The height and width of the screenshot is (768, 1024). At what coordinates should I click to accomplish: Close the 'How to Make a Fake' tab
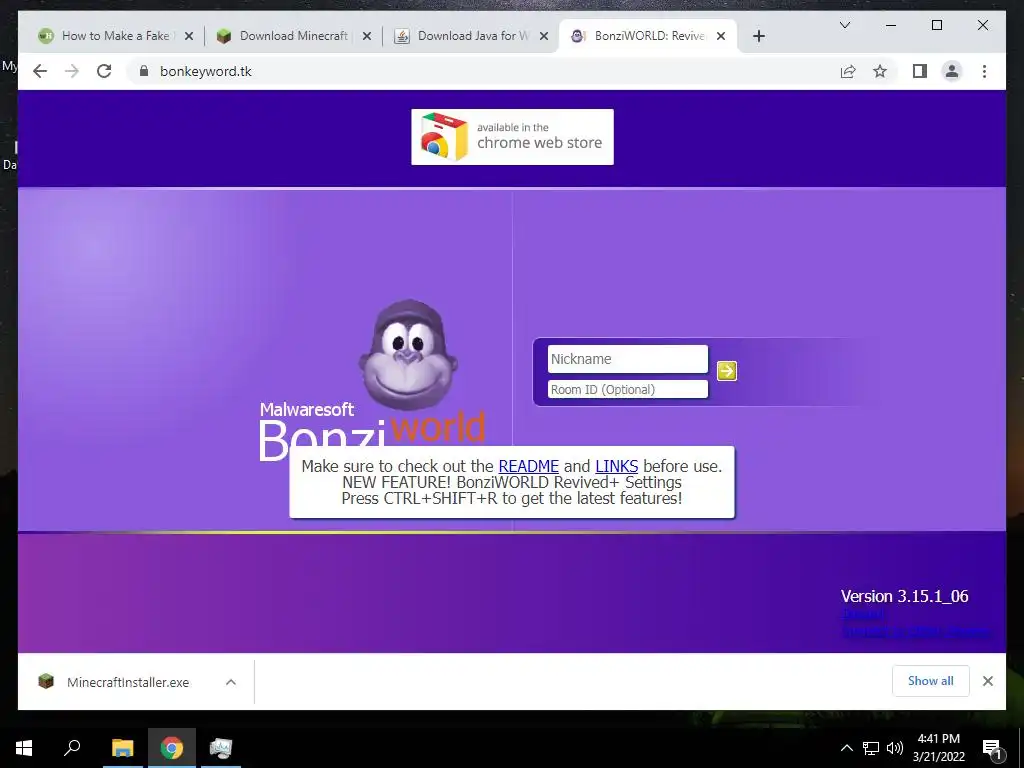coord(189,36)
